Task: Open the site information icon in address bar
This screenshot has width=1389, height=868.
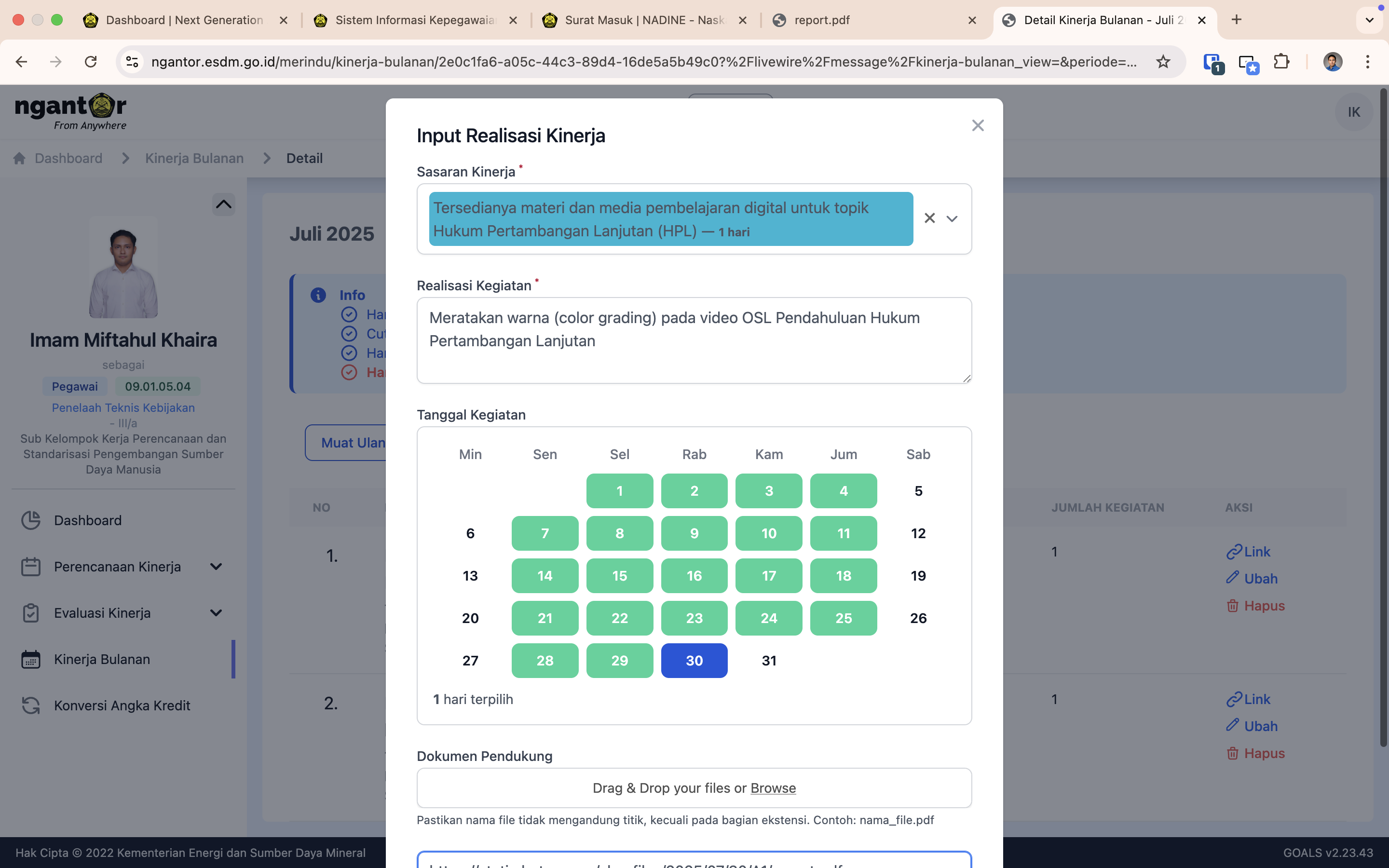Action: pyautogui.click(x=133, y=61)
